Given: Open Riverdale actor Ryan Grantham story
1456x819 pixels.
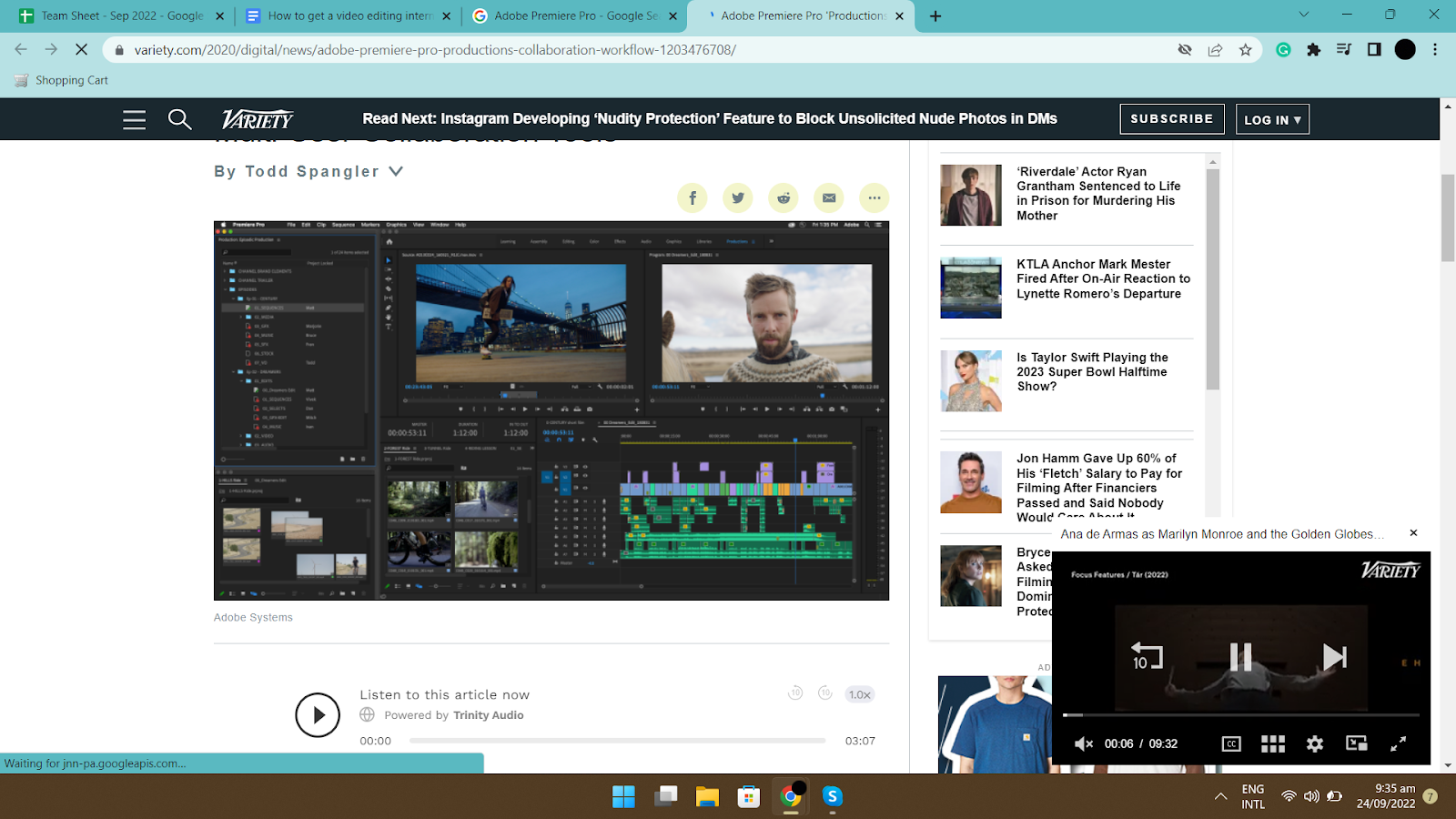Looking at the screenshot, I should pyautogui.click(x=1098, y=194).
